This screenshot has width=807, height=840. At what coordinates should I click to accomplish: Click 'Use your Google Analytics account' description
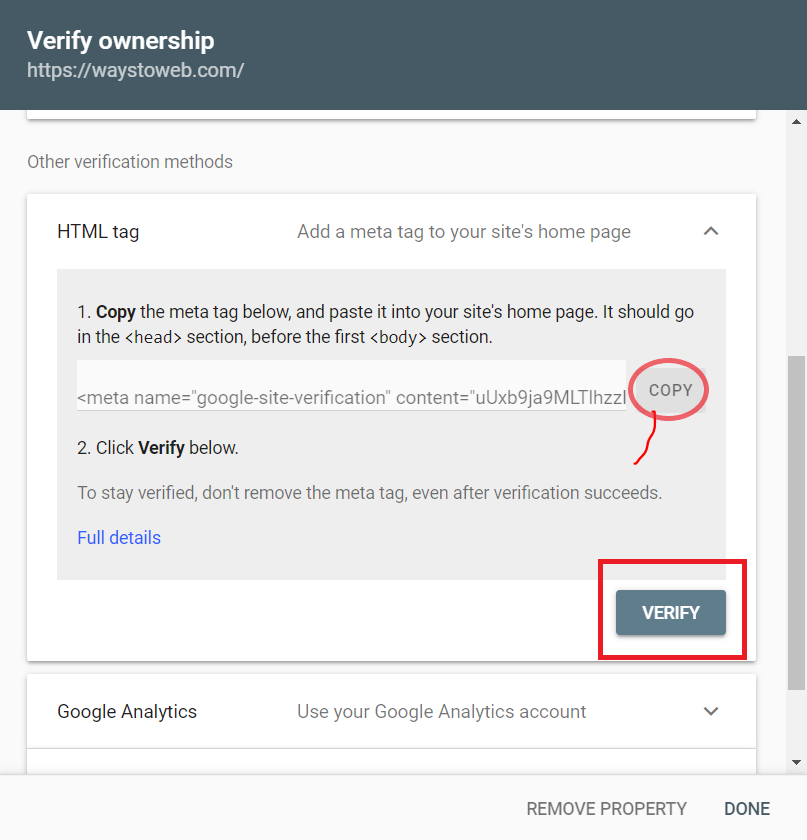coord(442,711)
